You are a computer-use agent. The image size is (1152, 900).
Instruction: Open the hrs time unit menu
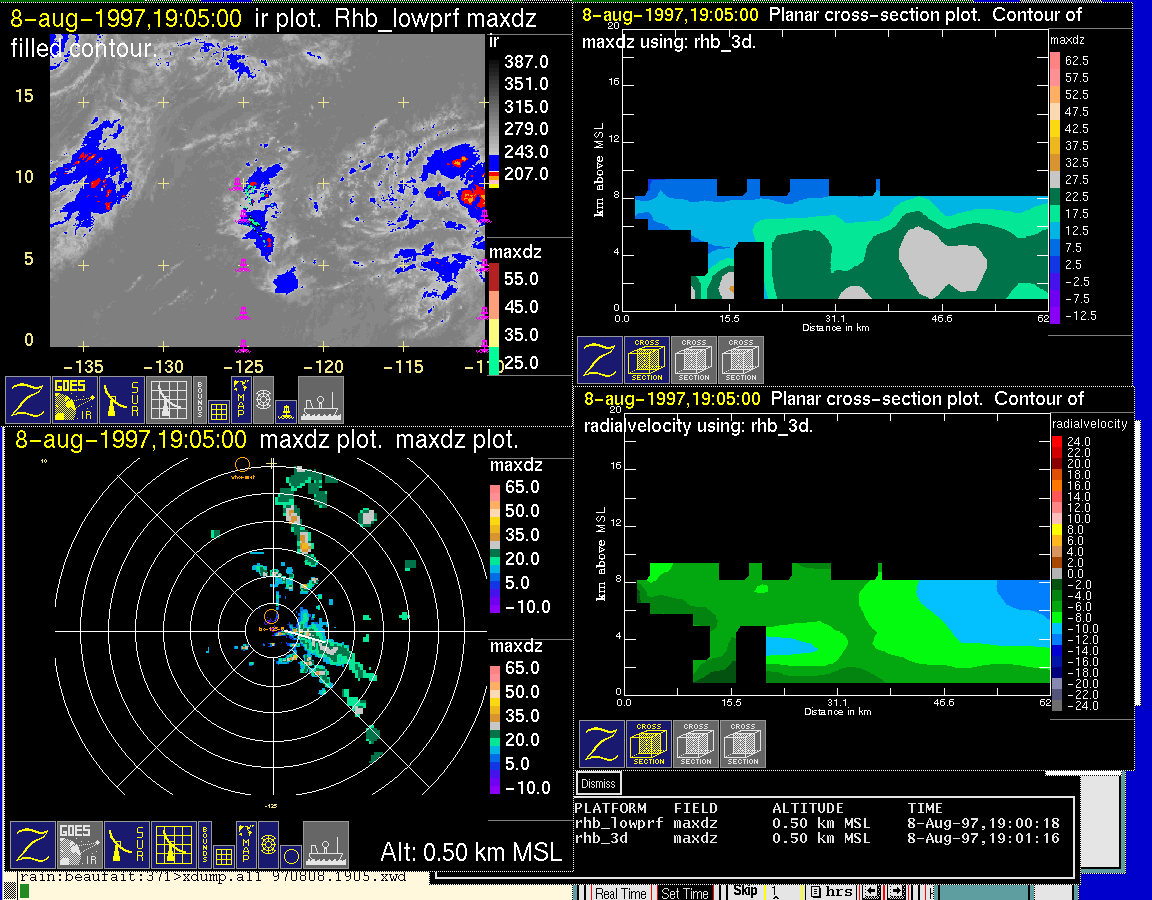[x=831, y=892]
